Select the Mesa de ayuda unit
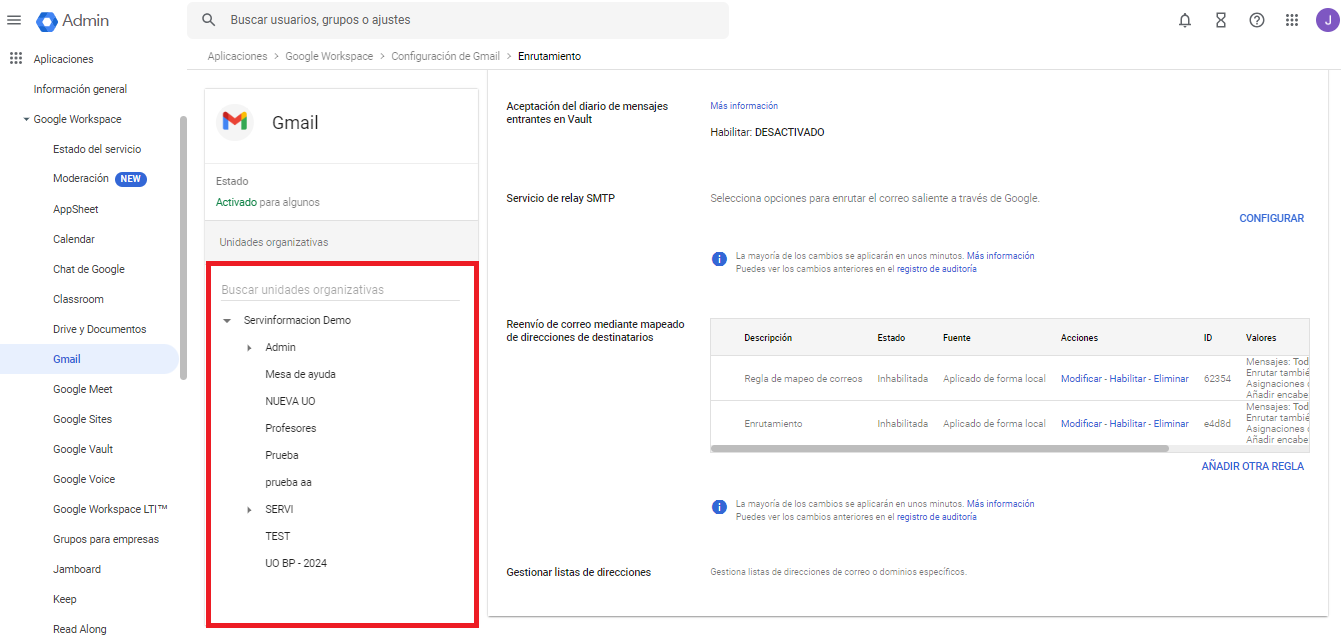The height and width of the screenshot is (635, 1341). click(x=300, y=375)
